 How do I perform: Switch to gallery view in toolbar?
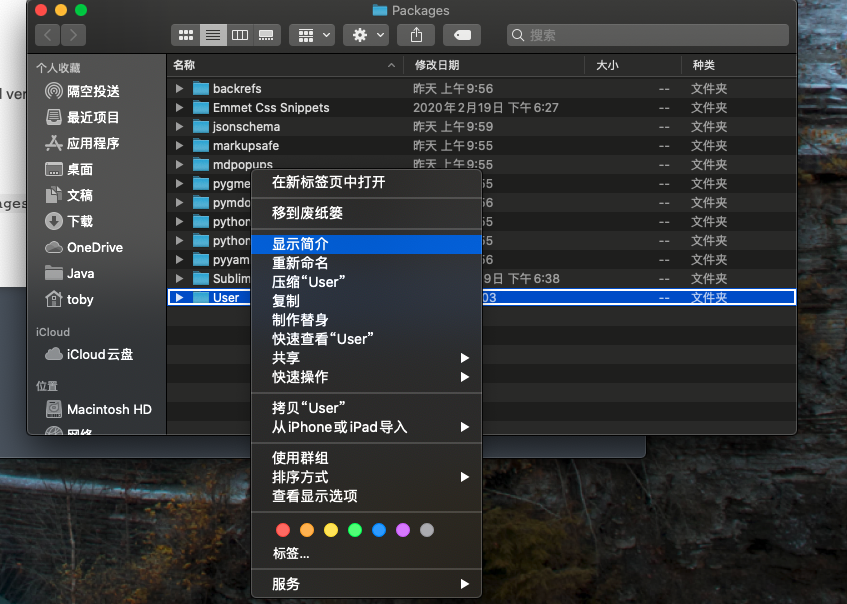click(x=267, y=35)
